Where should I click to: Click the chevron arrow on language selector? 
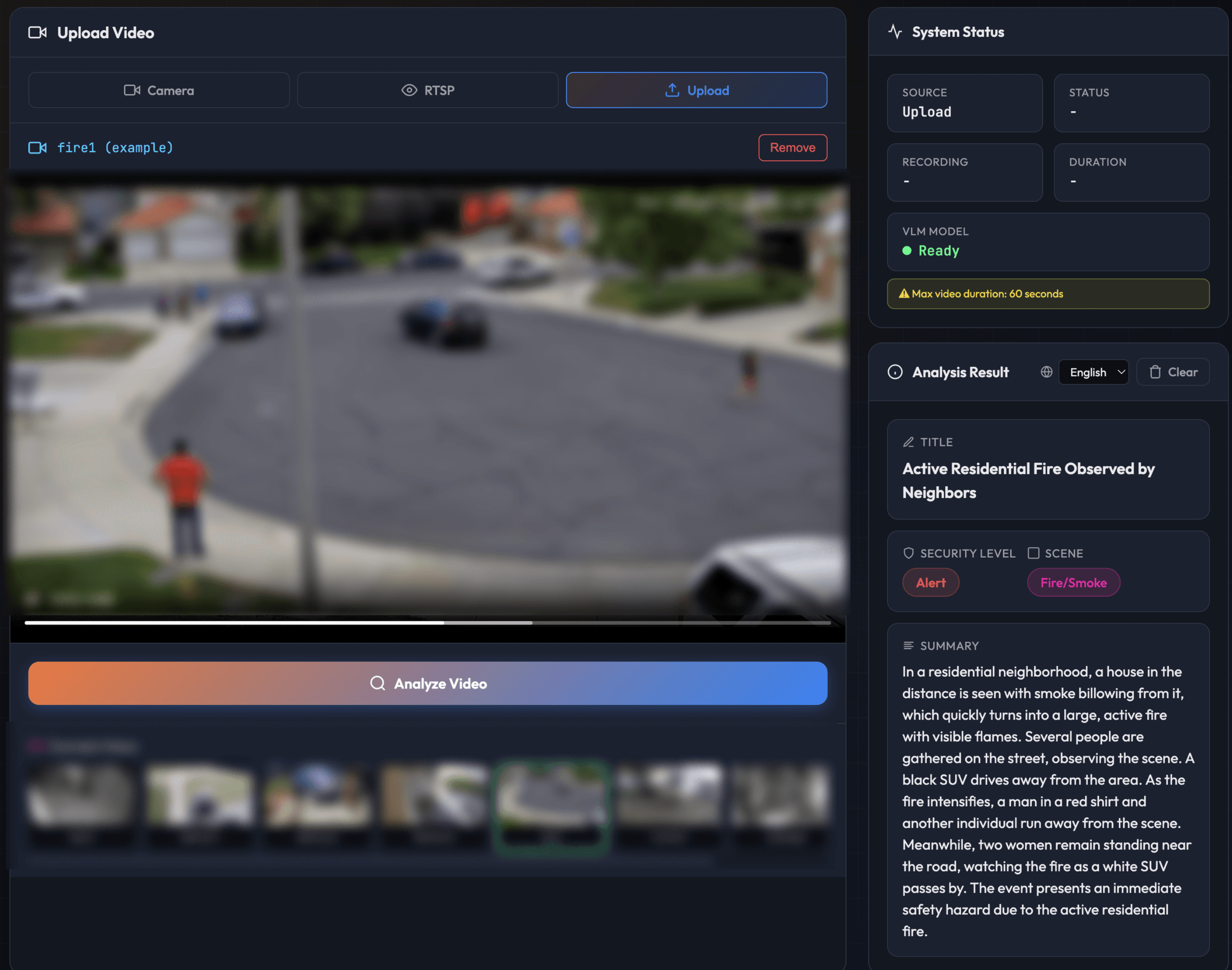tap(1121, 372)
